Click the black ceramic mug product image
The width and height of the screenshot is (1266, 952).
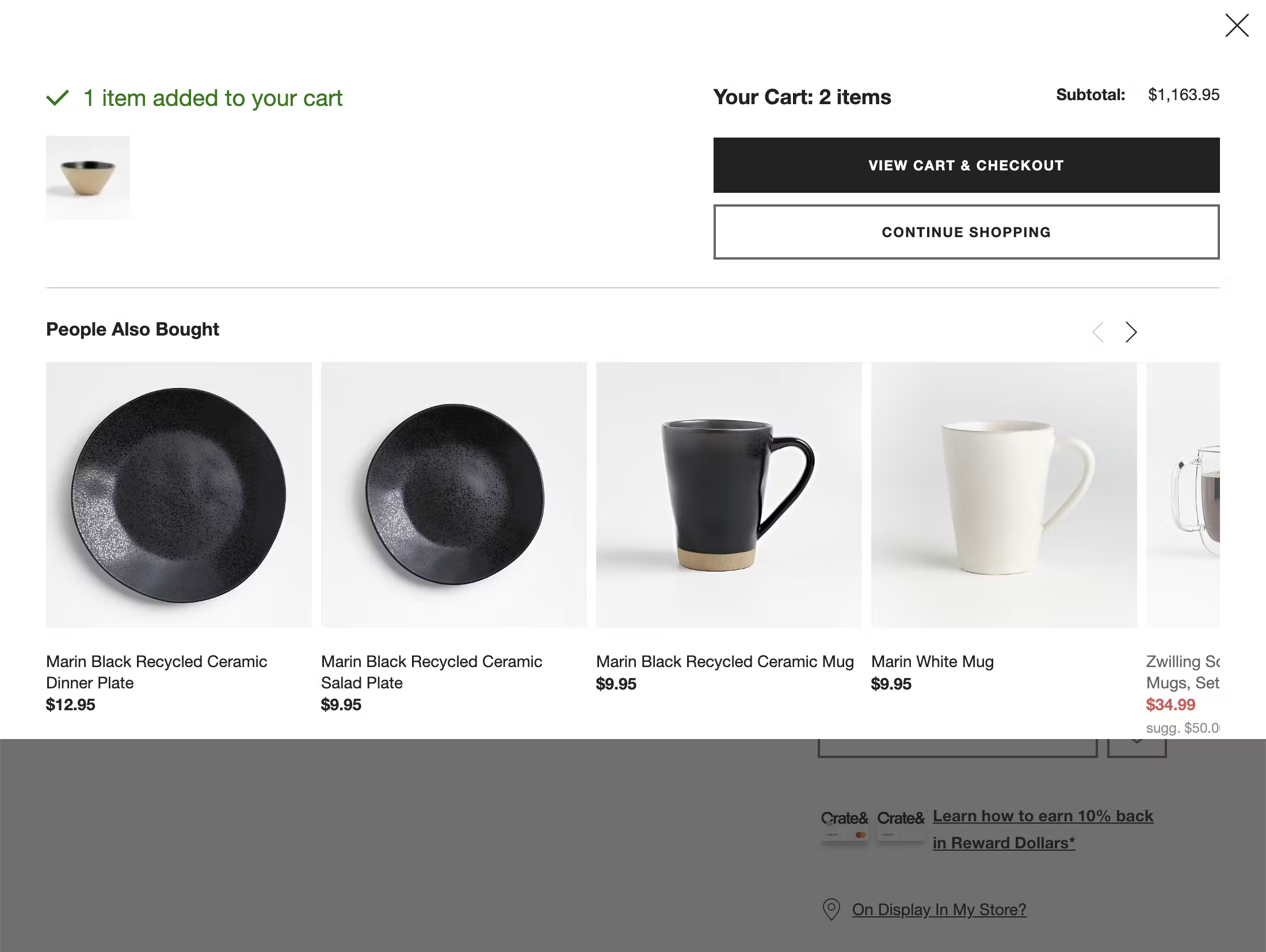[x=728, y=495]
